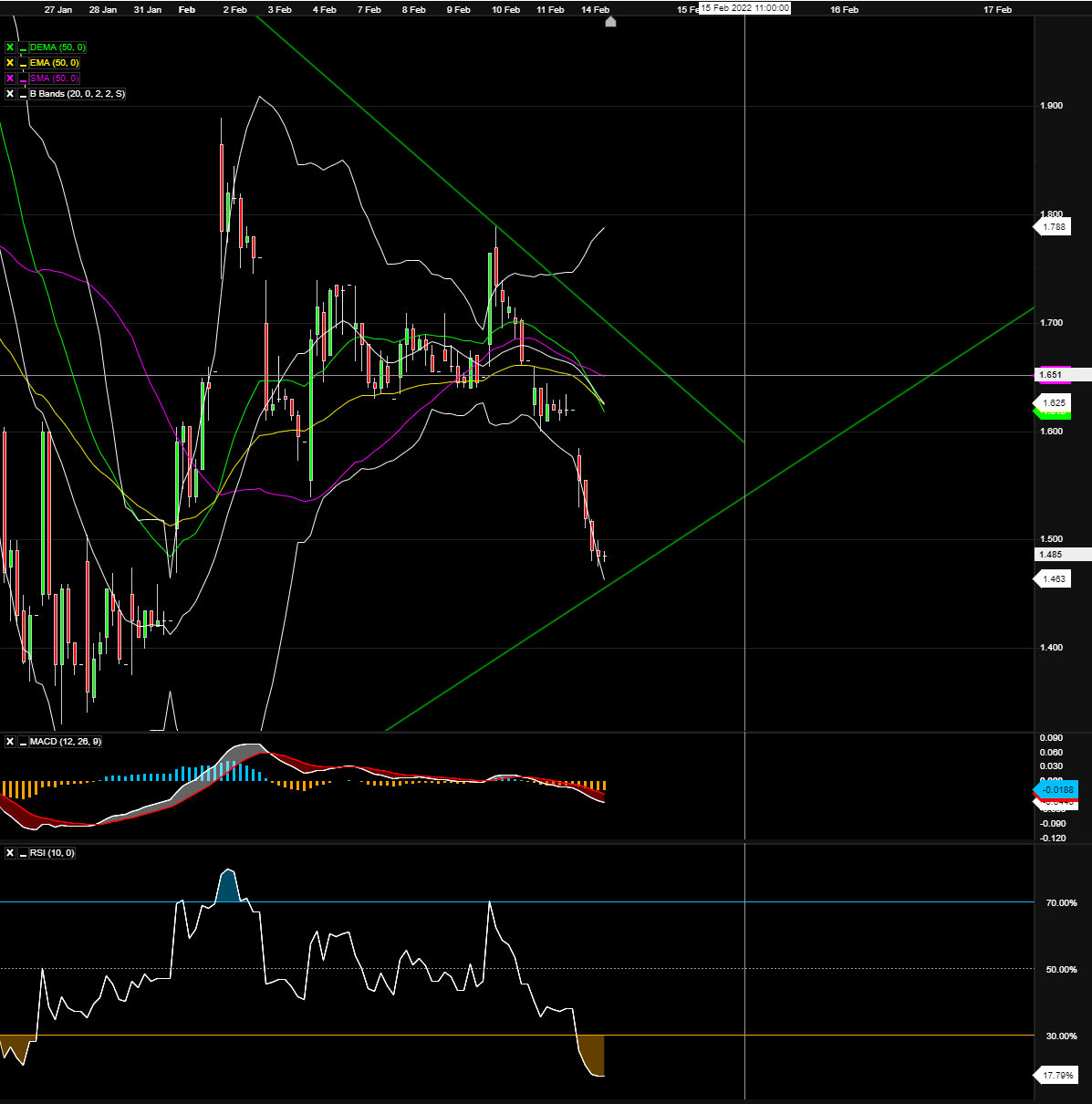Viewport: 1092px width, 1104px height.
Task: Click the 1.788 upper band price tag
Action: [x=1053, y=227]
